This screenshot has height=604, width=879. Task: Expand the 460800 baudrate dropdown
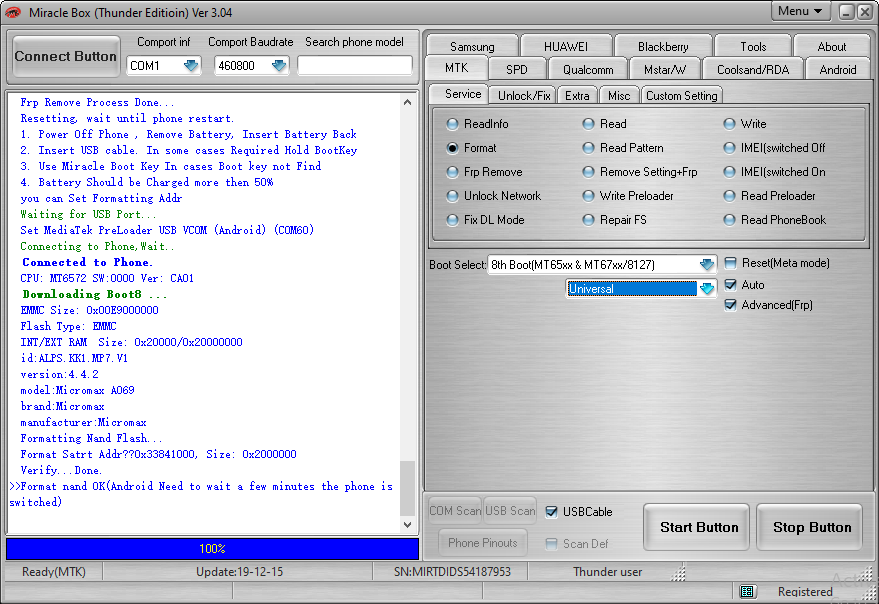click(x=279, y=66)
